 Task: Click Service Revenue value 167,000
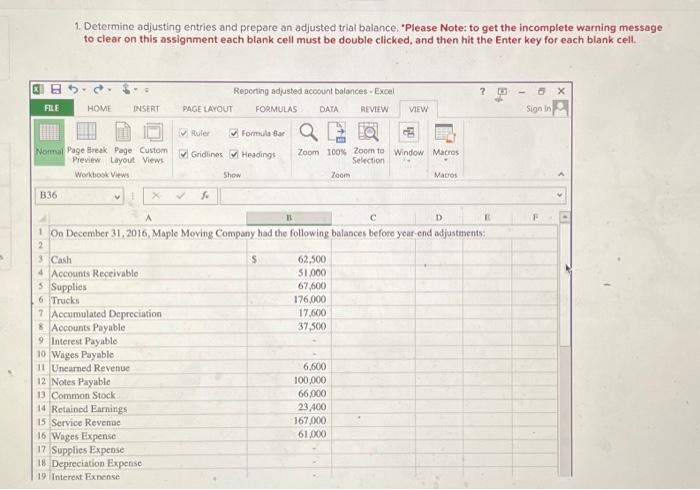(309, 420)
